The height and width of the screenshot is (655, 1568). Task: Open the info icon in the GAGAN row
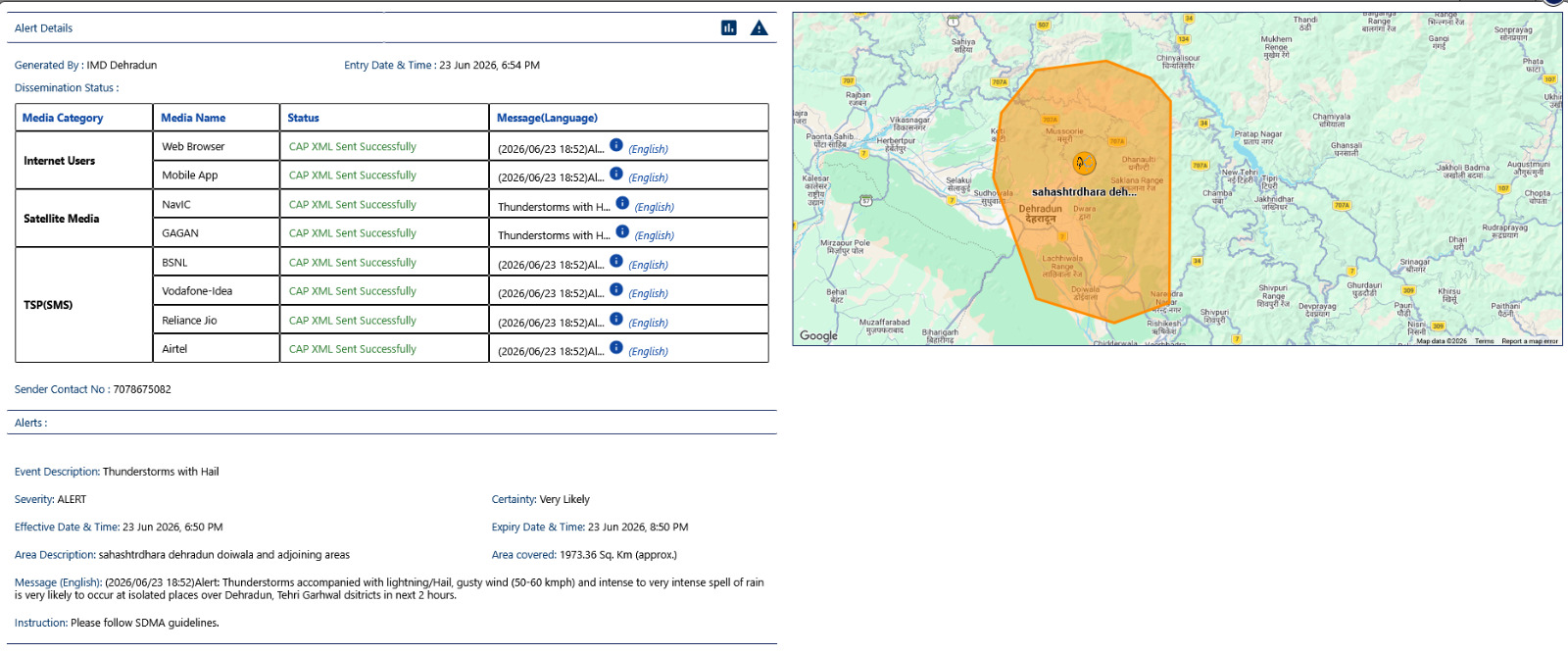(x=622, y=231)
